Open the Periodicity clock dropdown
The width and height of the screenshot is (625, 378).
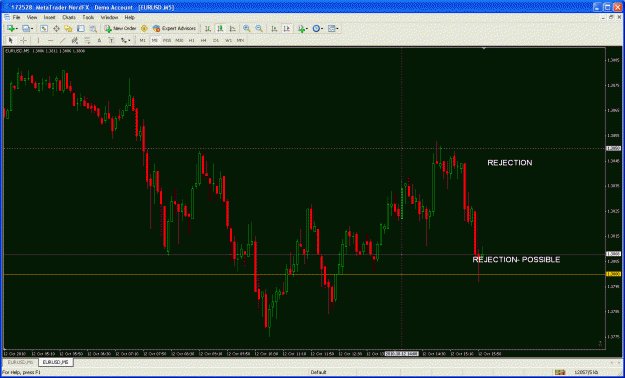click(318, 29)
